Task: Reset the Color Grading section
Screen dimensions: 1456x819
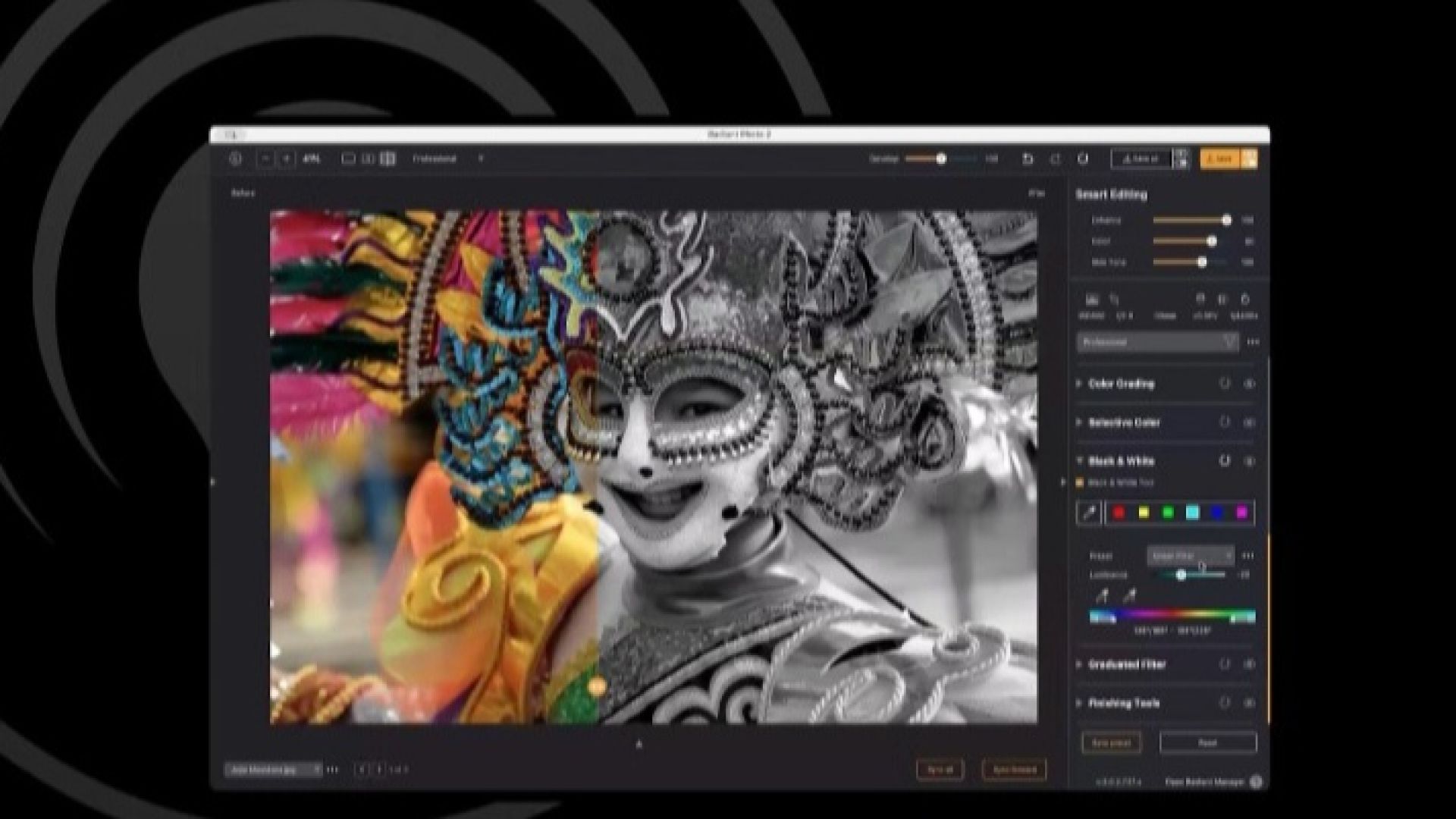Action: point(1224,384)
